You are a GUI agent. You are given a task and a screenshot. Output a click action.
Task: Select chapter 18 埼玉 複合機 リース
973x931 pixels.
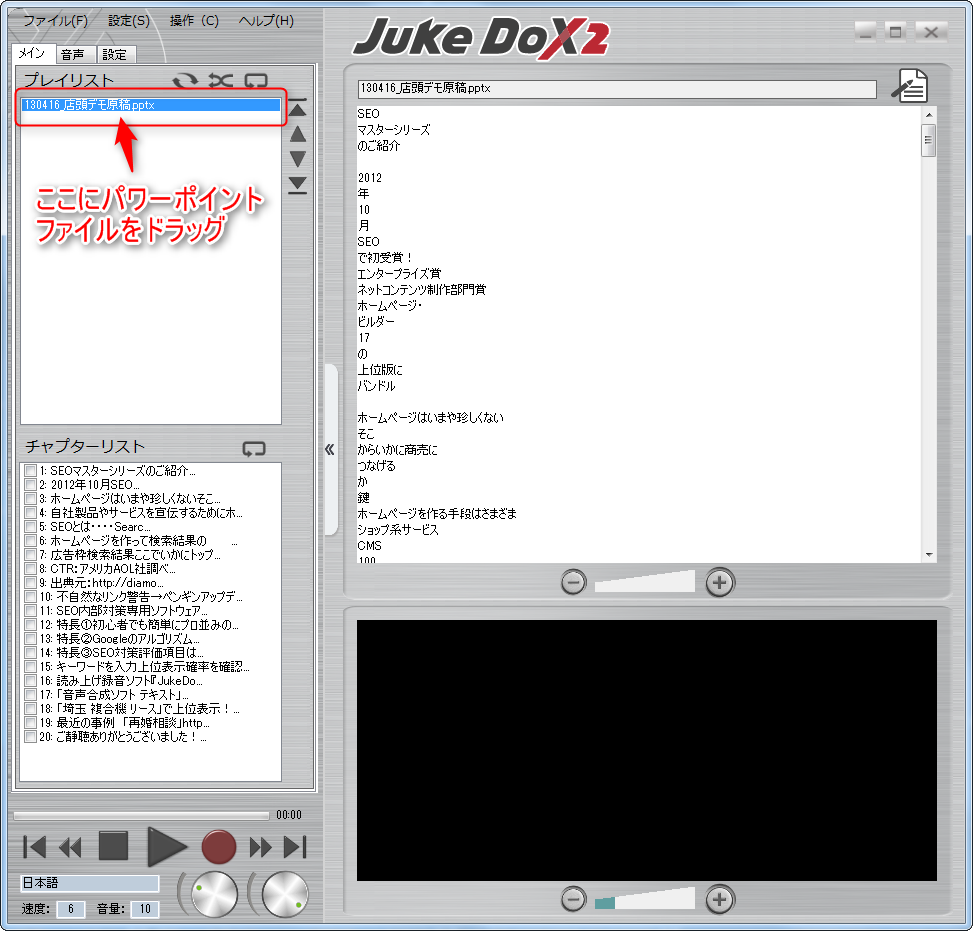(x=140, y=709)
